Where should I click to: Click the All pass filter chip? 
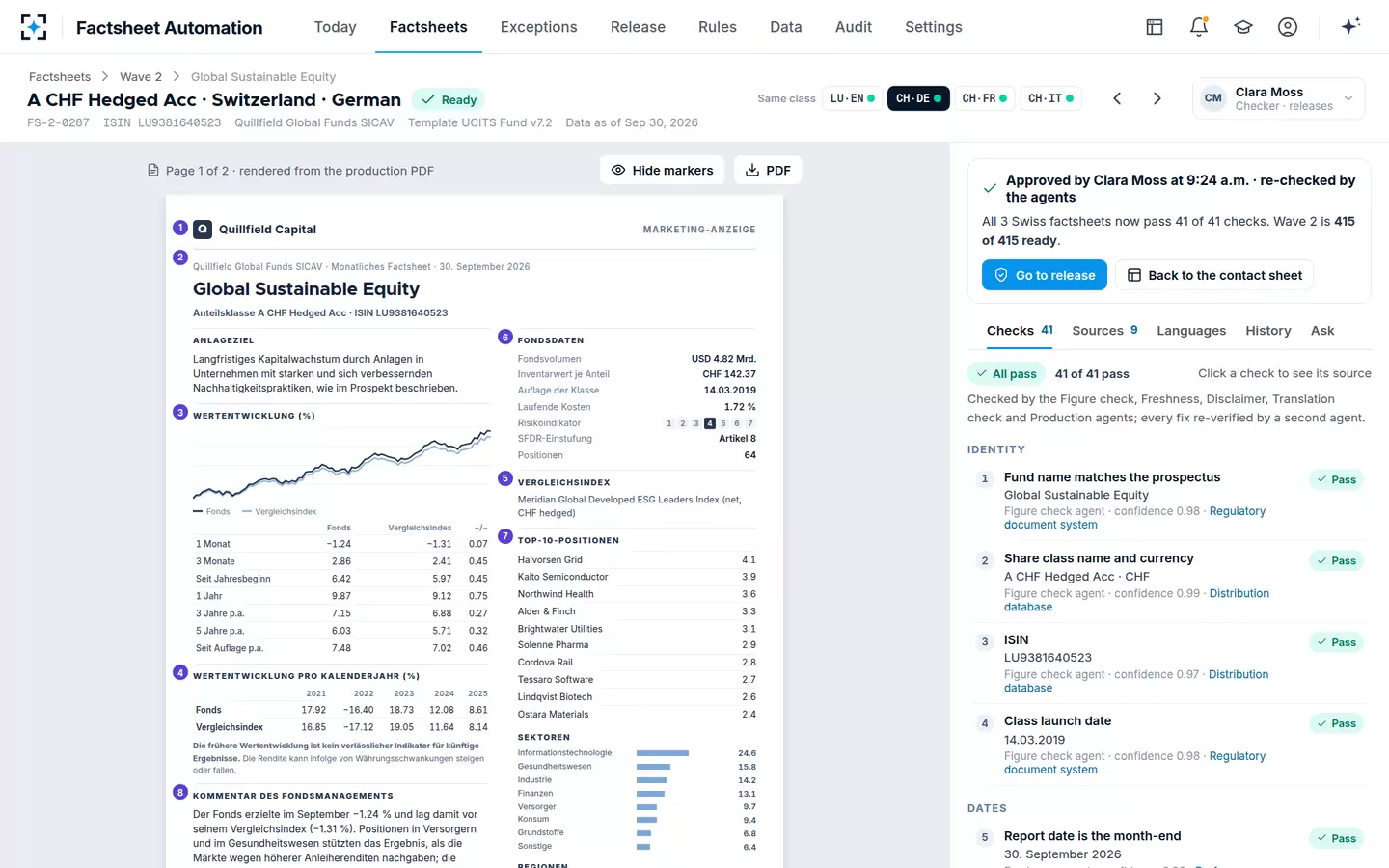click(x=1006, y=374)
